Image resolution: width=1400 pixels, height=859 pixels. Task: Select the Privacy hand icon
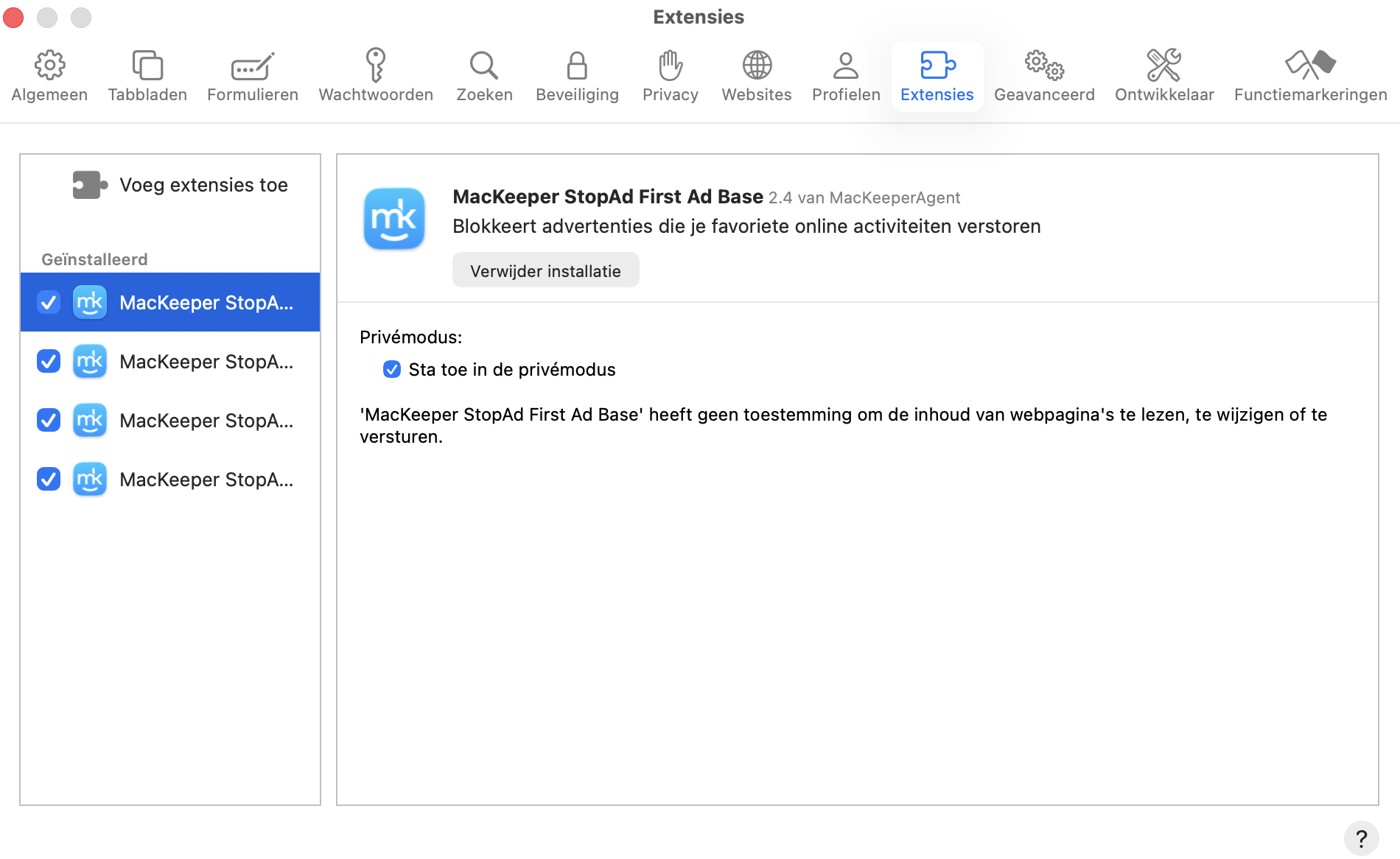click(x=670, y=65)
